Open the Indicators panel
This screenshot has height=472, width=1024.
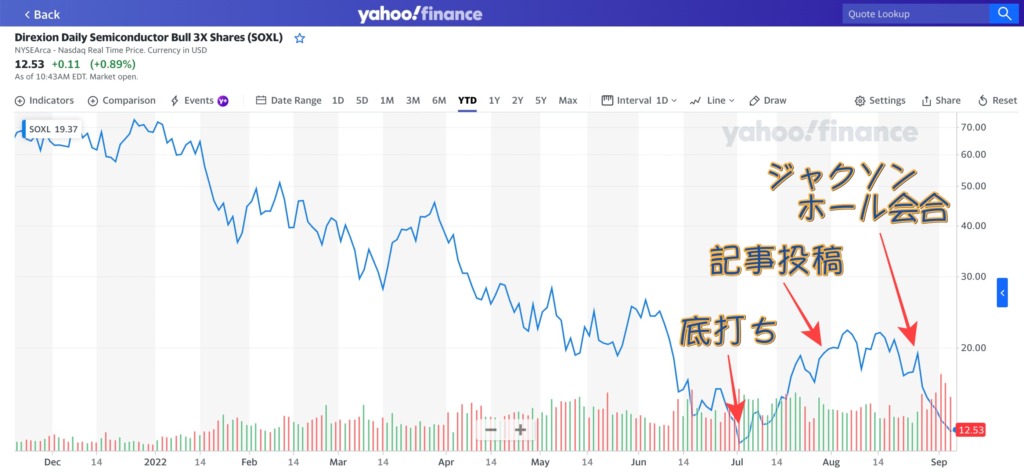pyautogui.click(x=44, y=101)
